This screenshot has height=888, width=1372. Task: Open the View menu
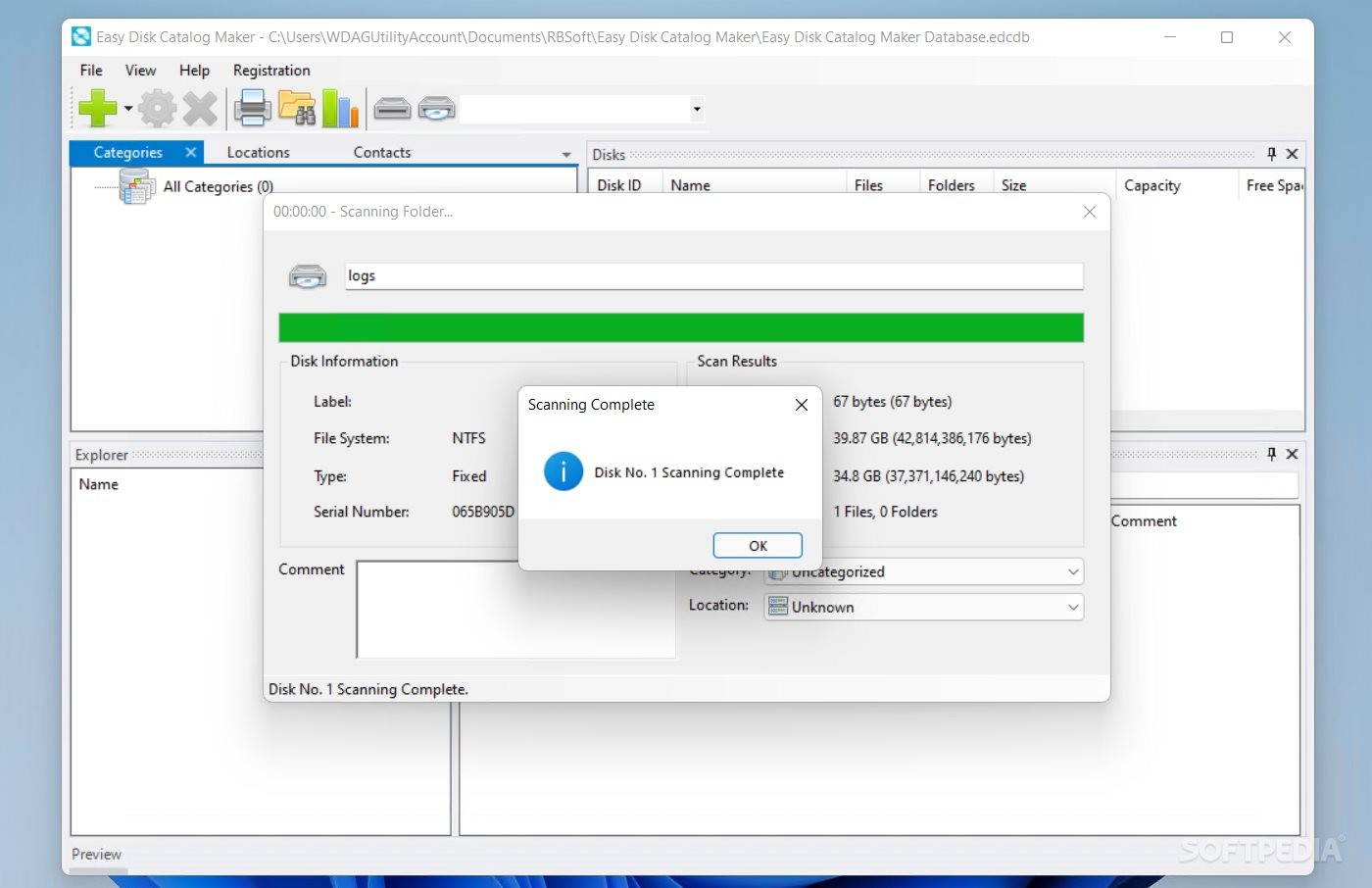pyautogui.click(x=140, y=71)
